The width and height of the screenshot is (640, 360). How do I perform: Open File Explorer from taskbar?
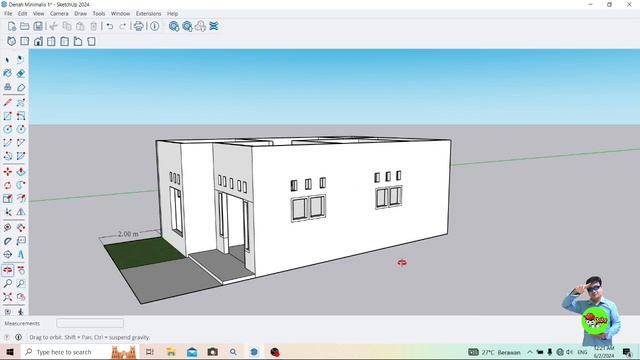[171, 352]
